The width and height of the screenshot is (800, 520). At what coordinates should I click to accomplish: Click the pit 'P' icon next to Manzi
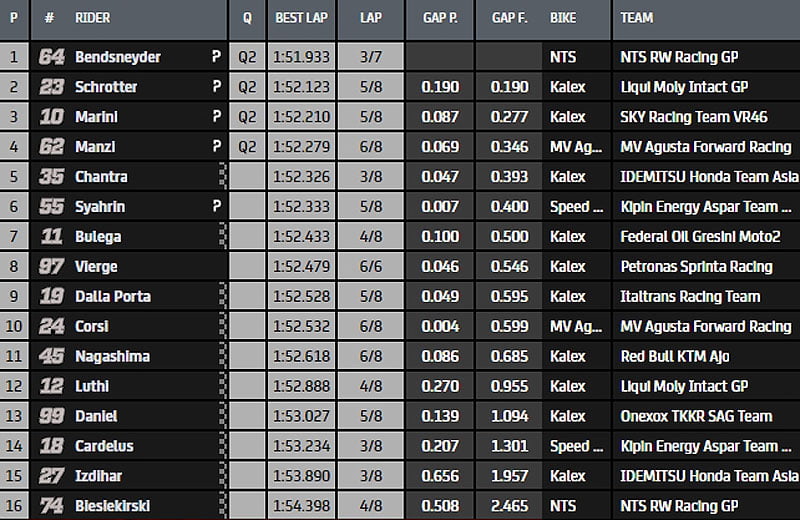click(x=216, y=147)
